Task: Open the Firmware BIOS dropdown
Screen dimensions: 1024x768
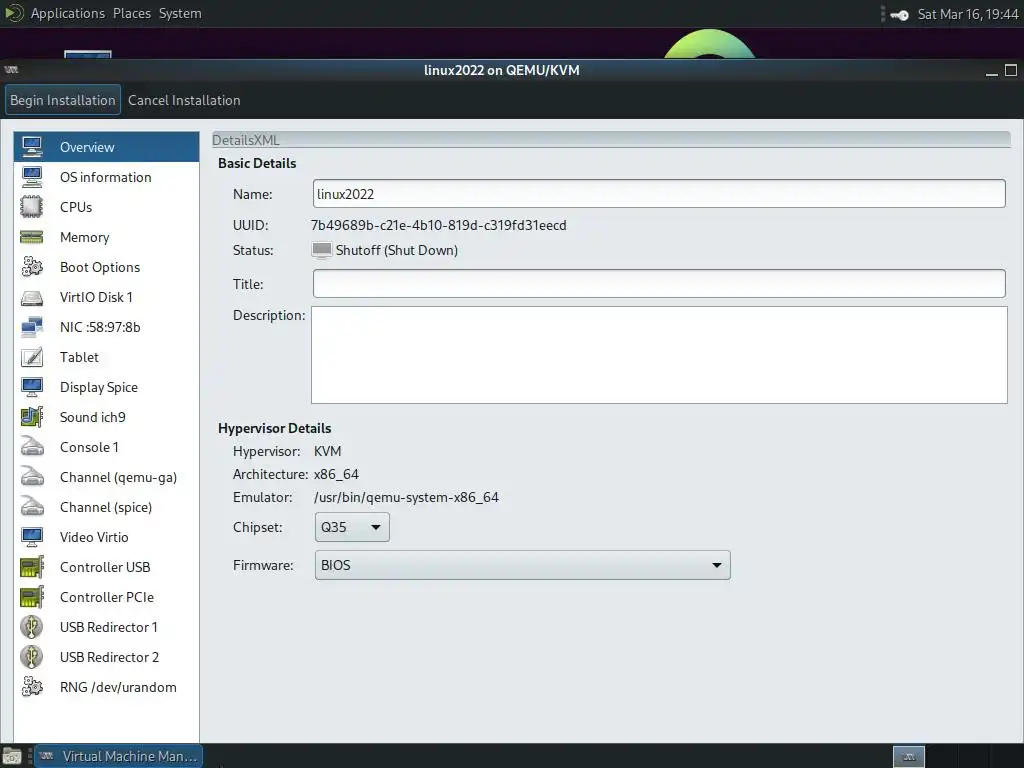Action: click(522, 565)
